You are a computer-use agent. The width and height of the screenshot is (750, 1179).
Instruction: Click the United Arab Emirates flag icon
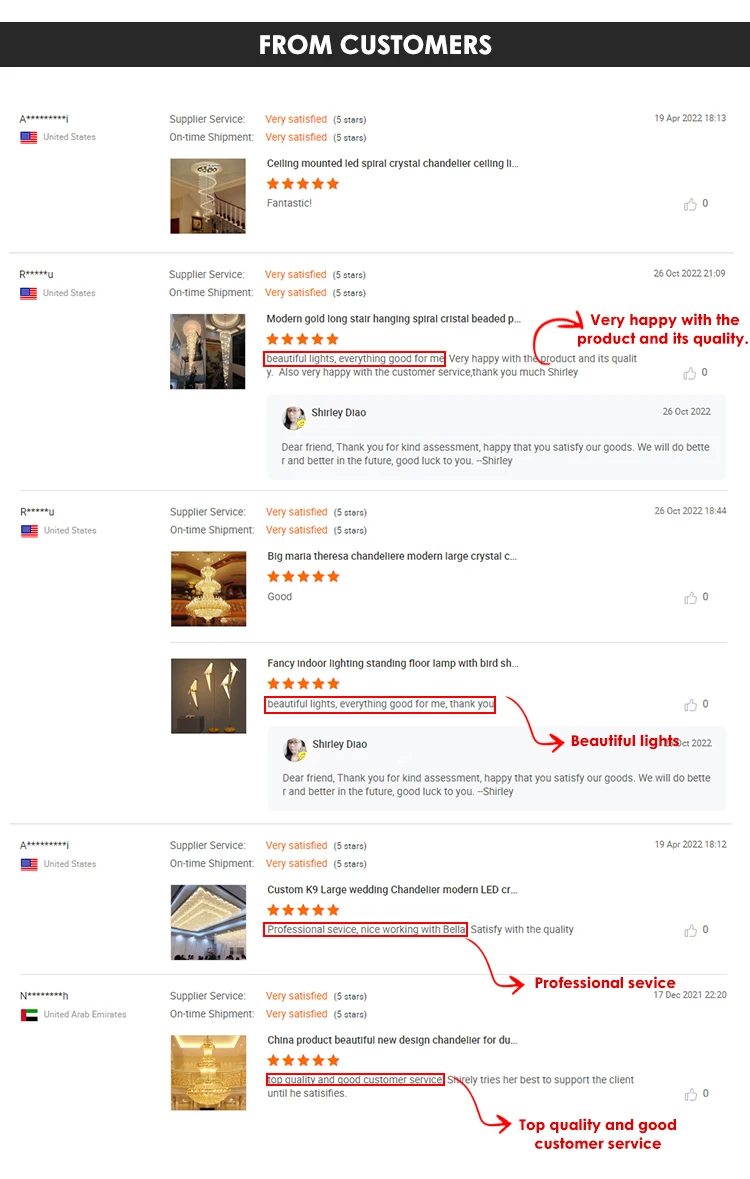pos(29,1015)
